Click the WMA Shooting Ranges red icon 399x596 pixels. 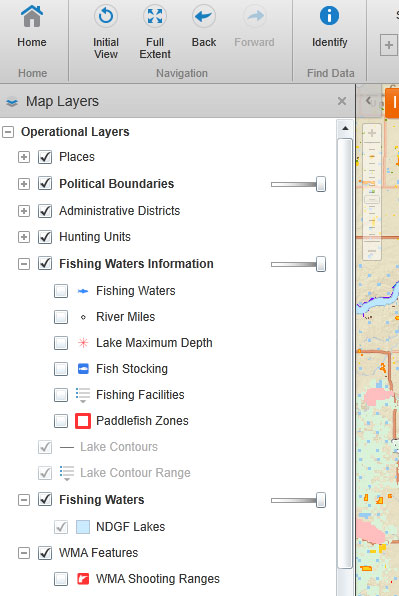point(83,579)
